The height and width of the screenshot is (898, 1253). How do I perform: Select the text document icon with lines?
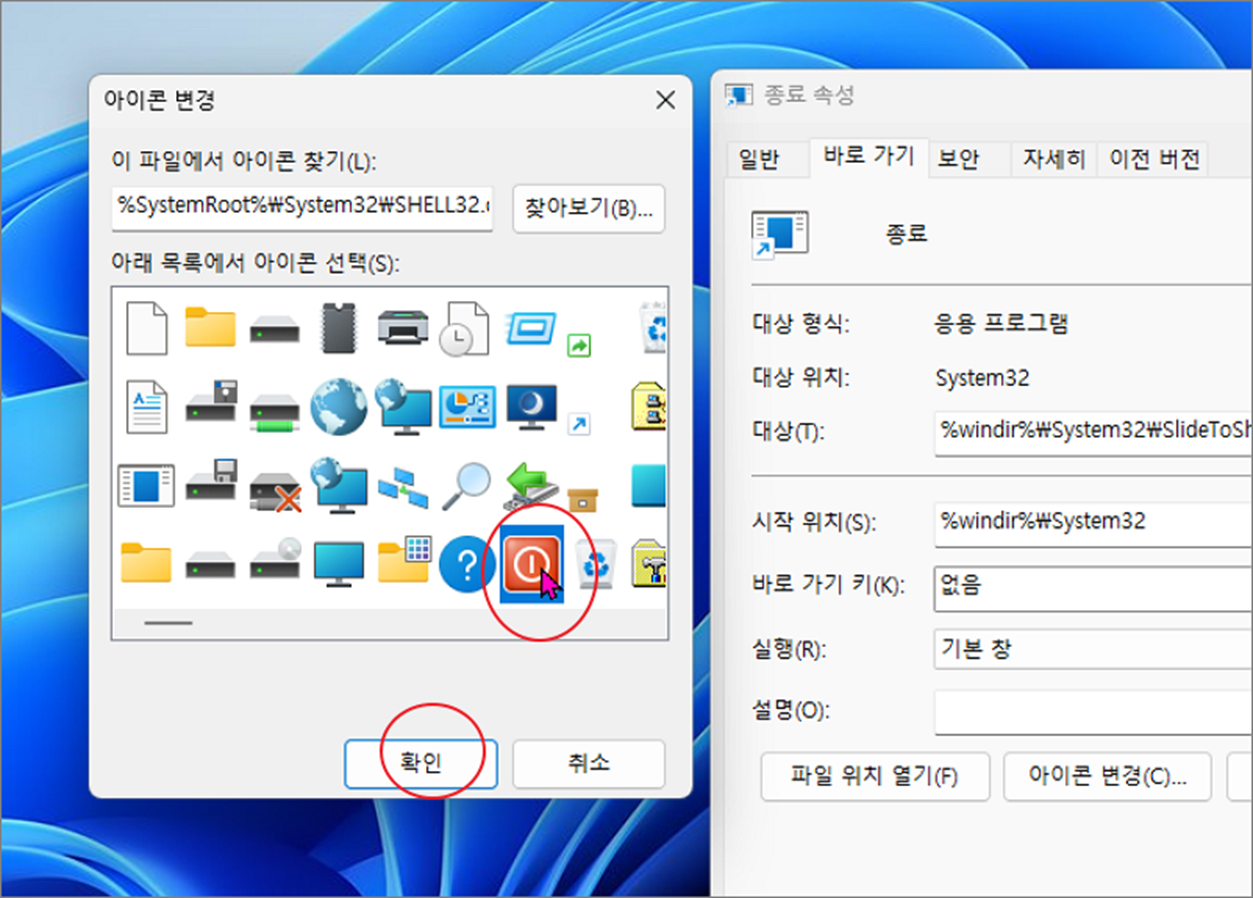tap(146, 407)
